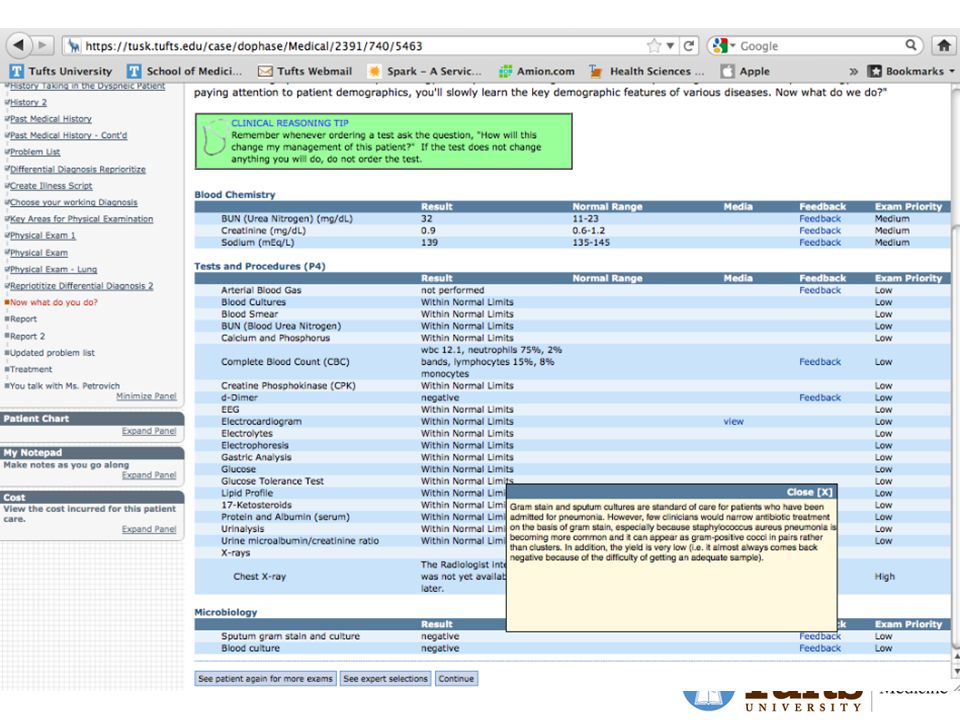
Task: Reload the page with refresh icon
Action: (x=689, y=46)
